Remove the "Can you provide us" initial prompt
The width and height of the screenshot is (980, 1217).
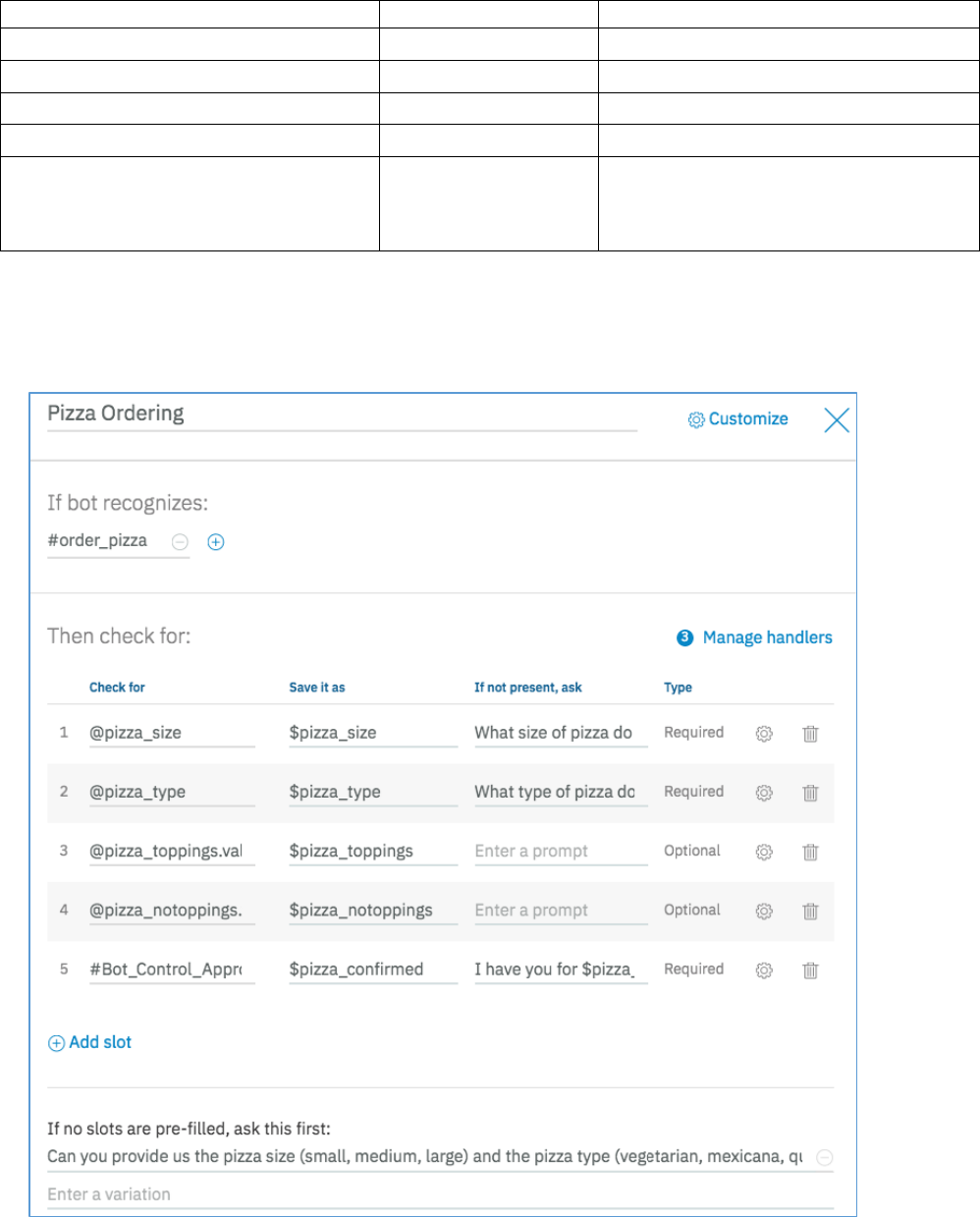(x=826, y=1157)
